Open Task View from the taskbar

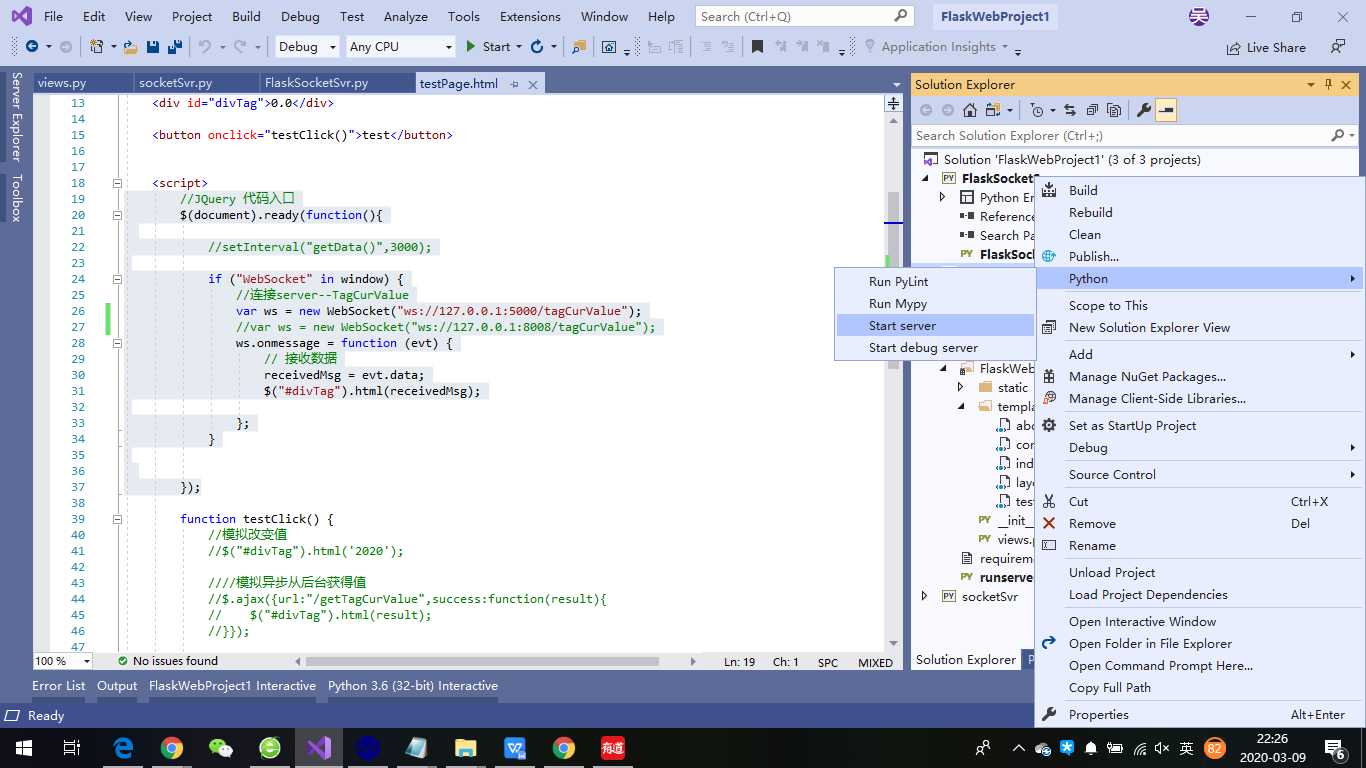tap(72, 747)
